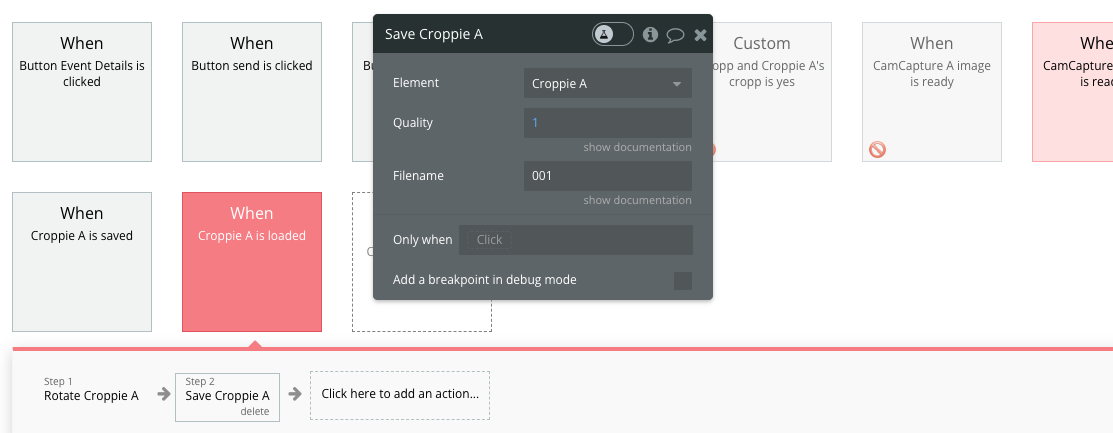Delete the Save Croppie A step
Image resolution: width=1113 pixels, height=433 pixels.
pos(254,412)
